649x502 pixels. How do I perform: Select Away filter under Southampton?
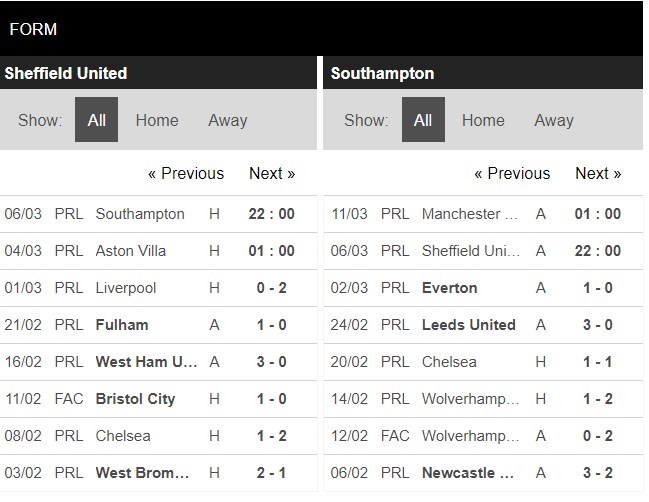[553, 120]
